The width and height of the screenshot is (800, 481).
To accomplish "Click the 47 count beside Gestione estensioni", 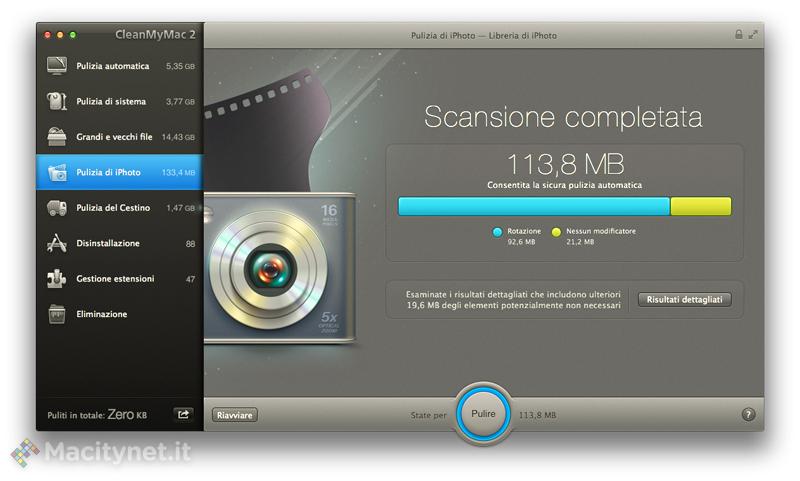I will coord(190,279).
